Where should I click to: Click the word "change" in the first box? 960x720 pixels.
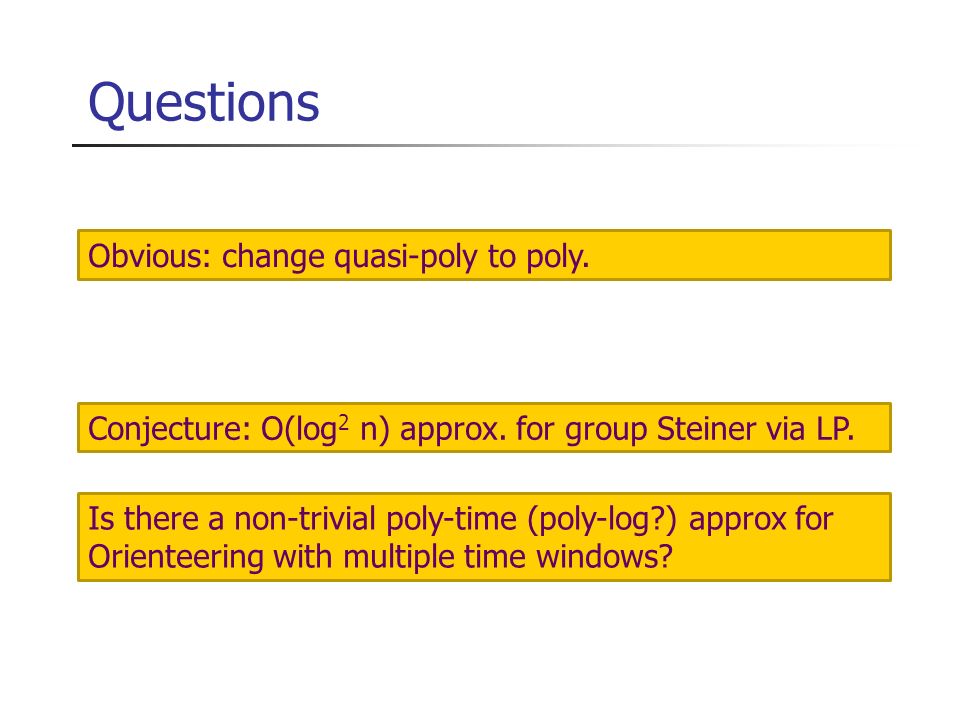point(273,257)
